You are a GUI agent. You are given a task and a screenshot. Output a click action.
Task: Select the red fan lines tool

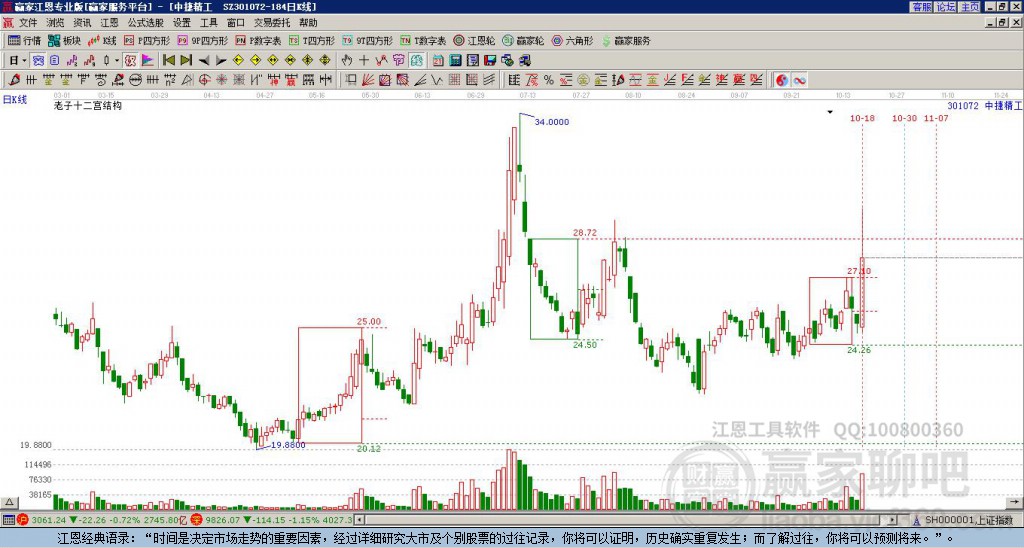point(368,80)
